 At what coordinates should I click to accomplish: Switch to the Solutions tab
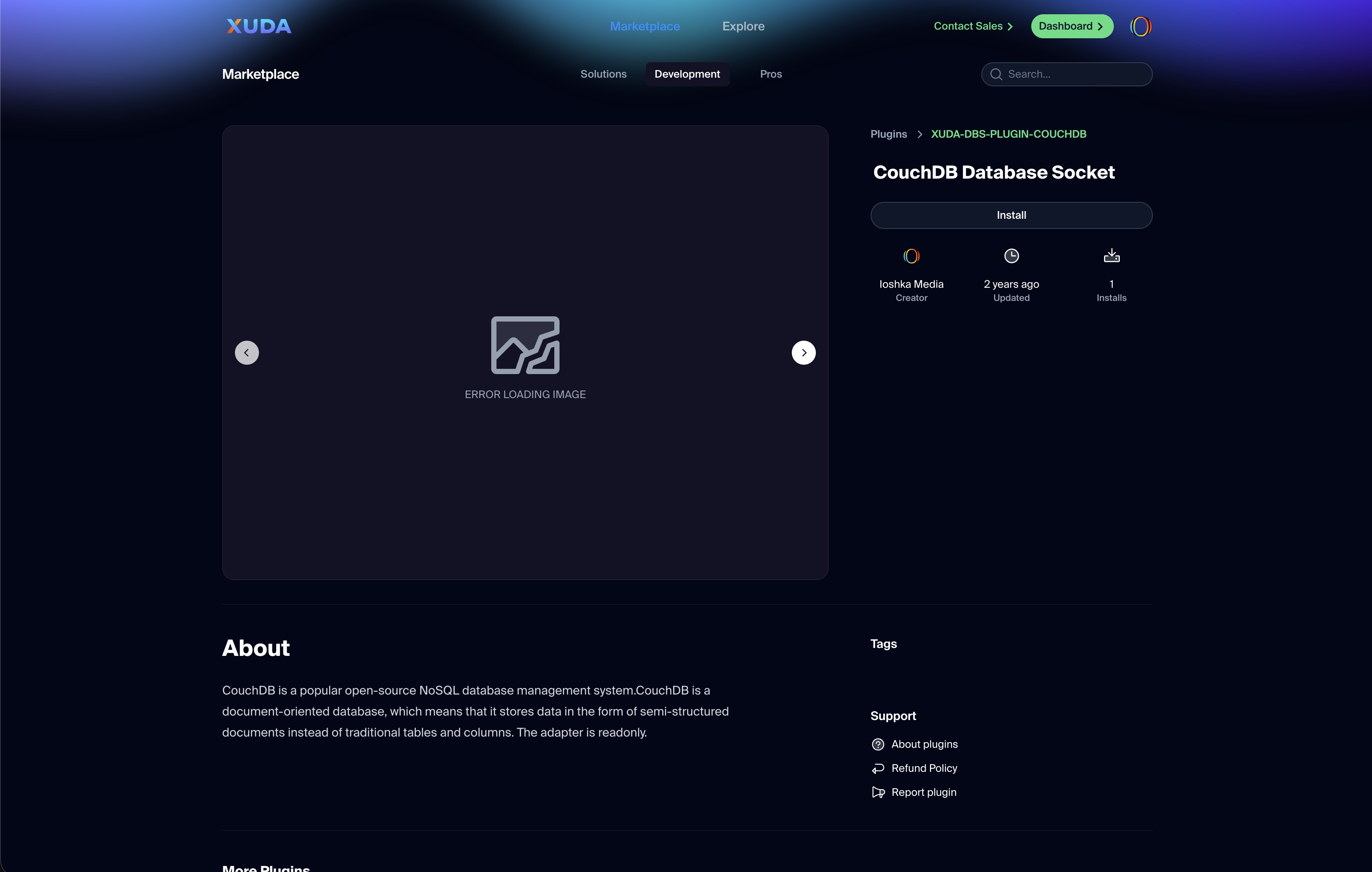(x=603, y=74)
